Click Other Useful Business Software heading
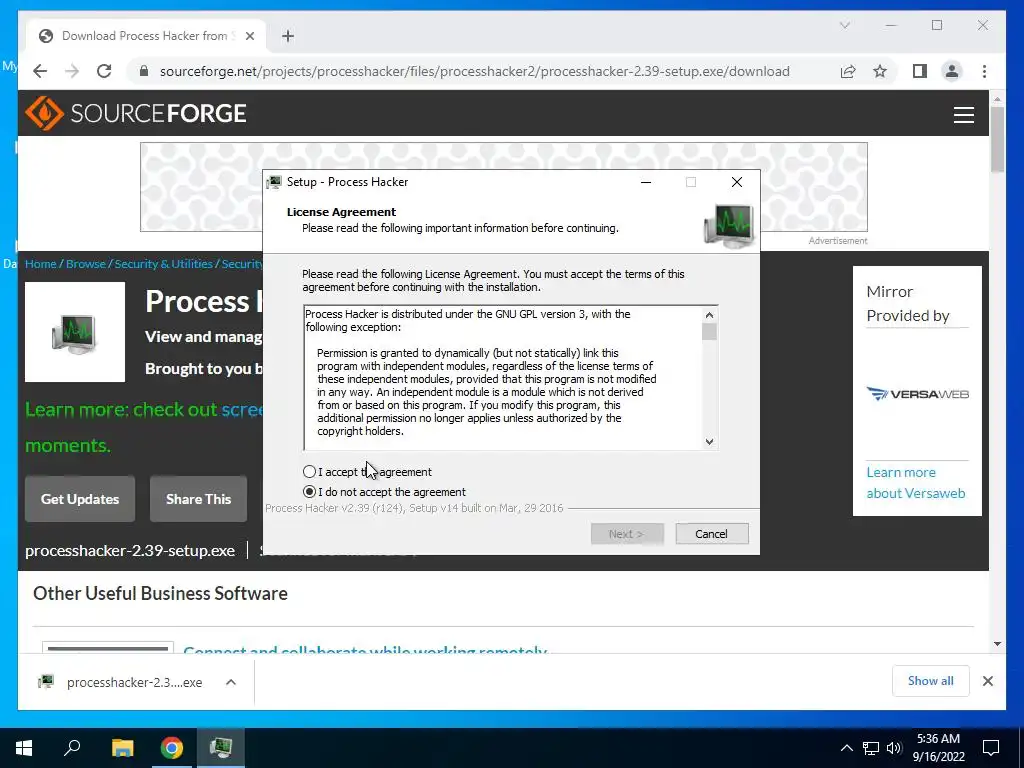 point(160,593)
